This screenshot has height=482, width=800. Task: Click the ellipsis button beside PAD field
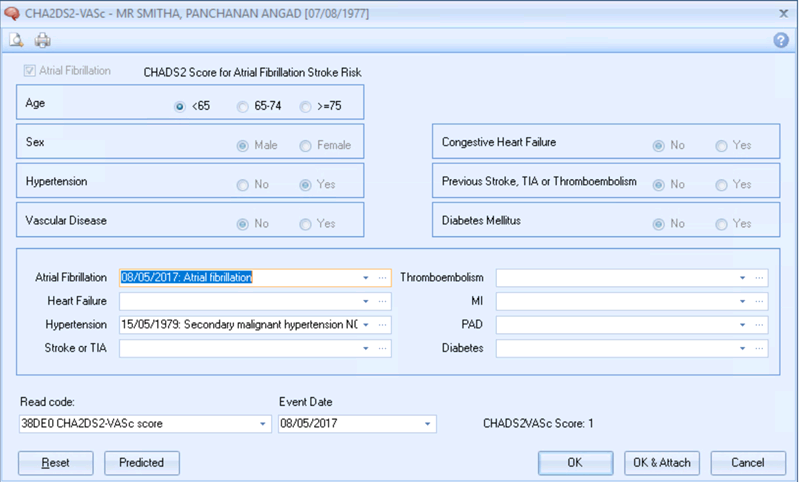[x=760, y=325]
